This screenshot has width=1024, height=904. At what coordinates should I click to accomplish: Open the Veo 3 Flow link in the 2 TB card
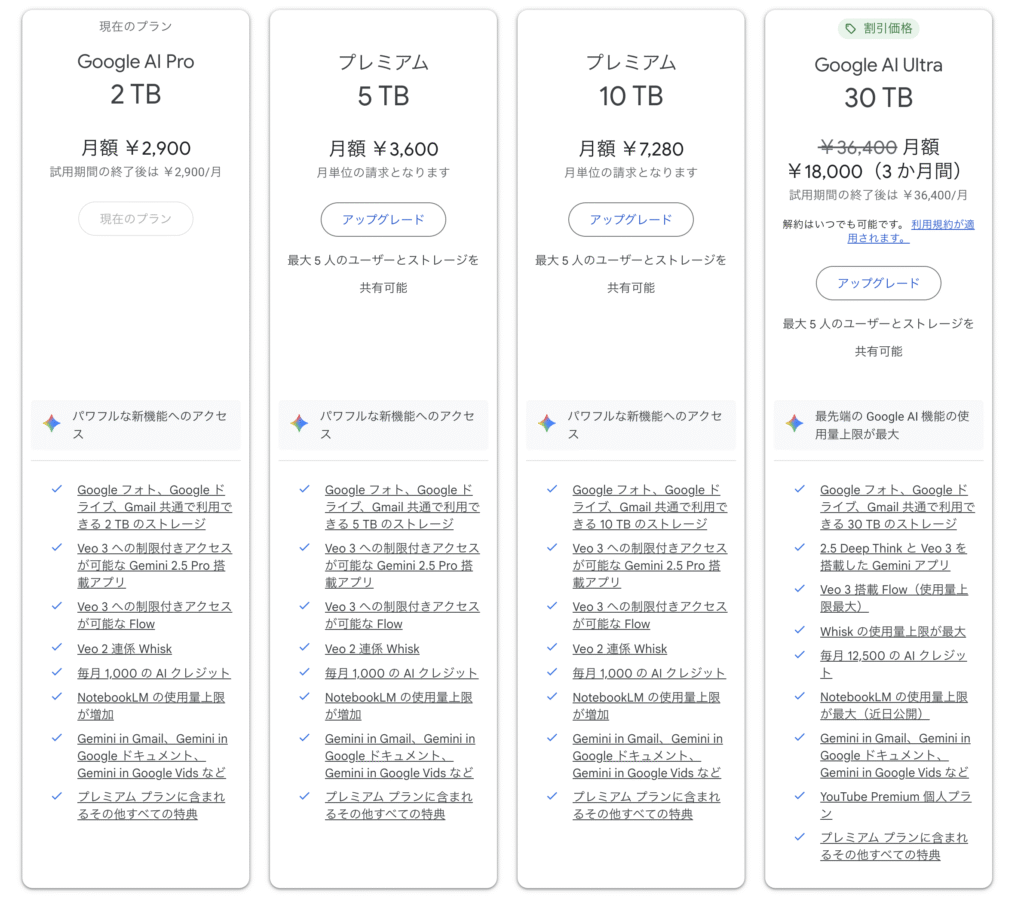click(x=155, y=615)
